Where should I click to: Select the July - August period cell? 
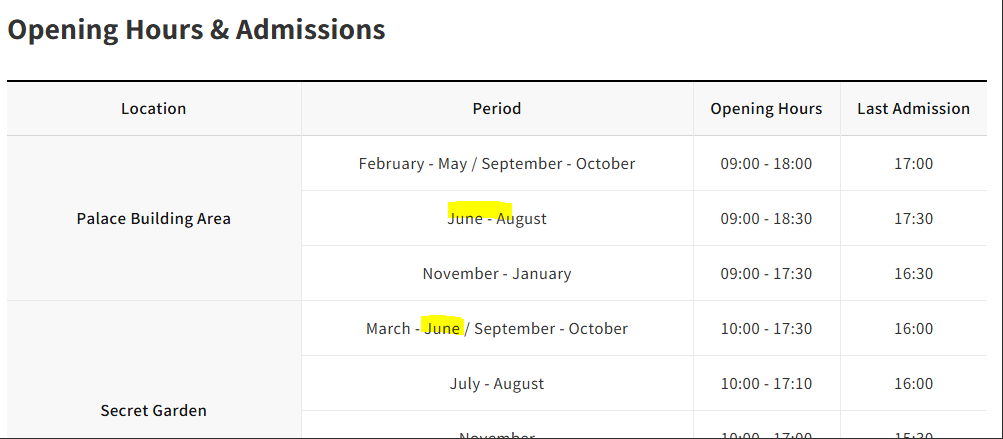(497, 384)
